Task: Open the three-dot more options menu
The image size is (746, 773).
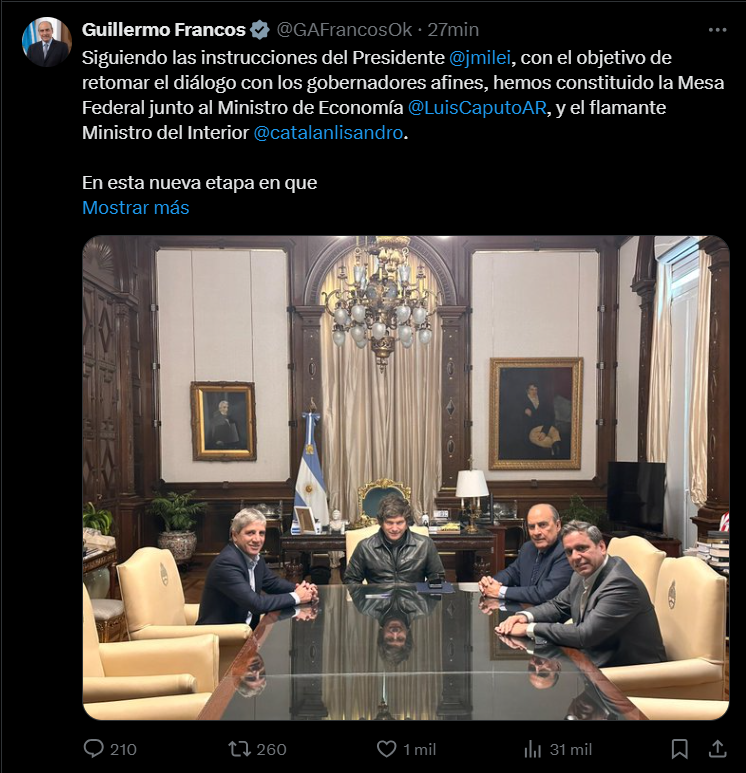Action: pyautogui.click(x=717, y=30)
